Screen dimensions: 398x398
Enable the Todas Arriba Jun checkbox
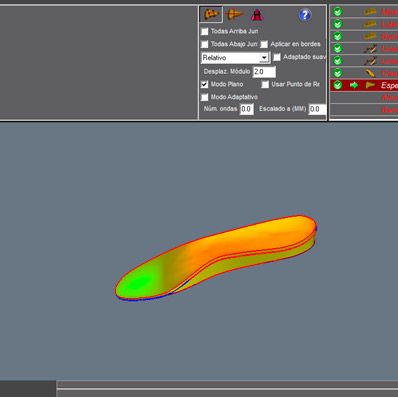click(x=205, y=31)
